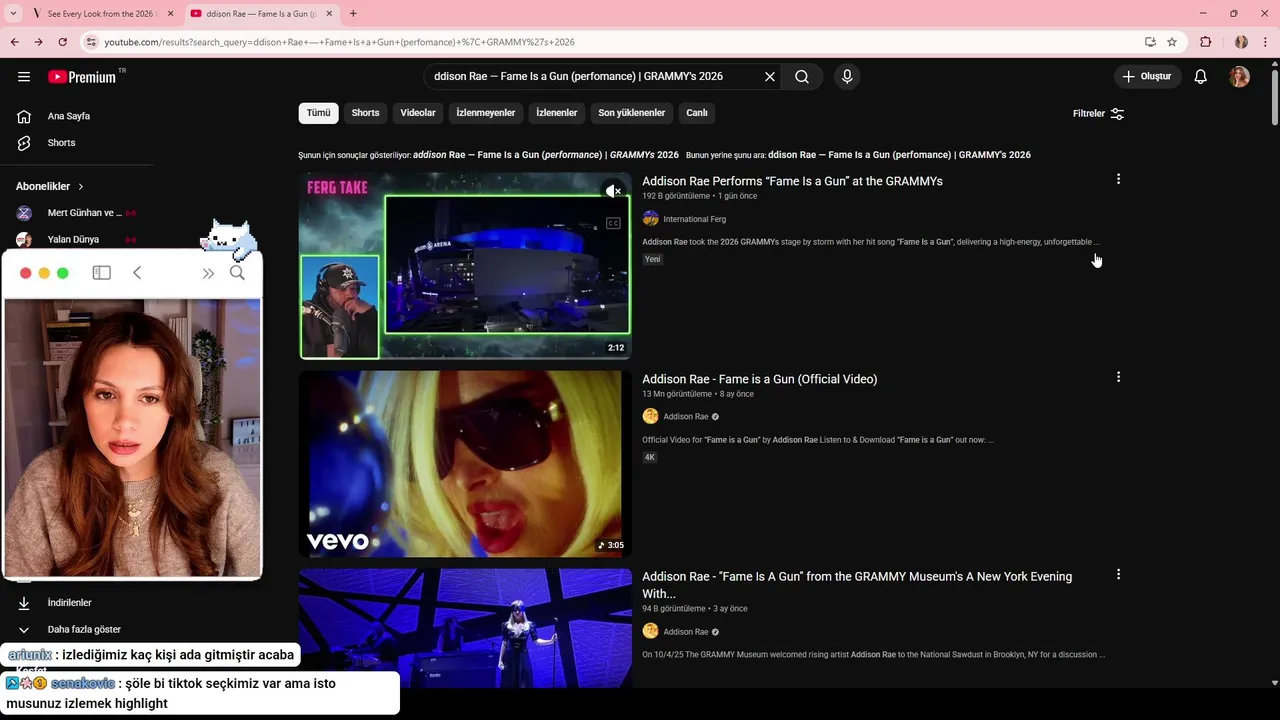Bookmark this page with star icon
This screenshot has height=720, width=1280.
(1172, 42)
